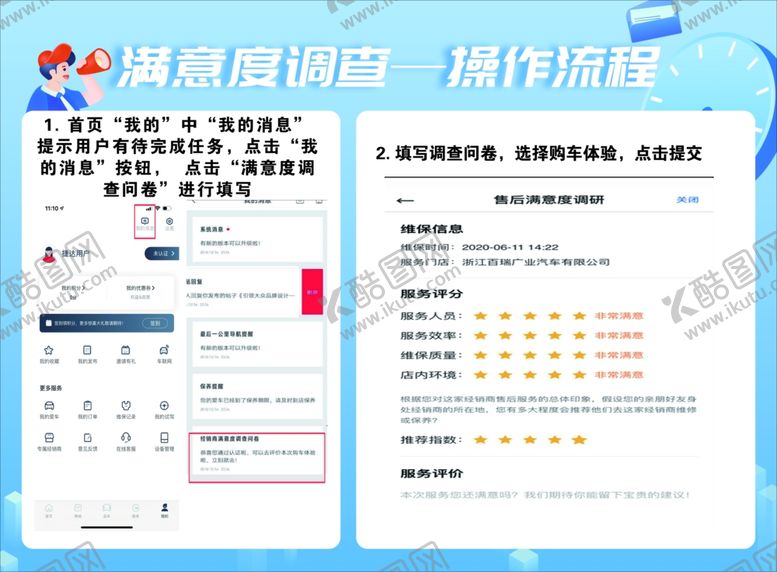Set 推荐指数 to the first star

click(480, 440)
